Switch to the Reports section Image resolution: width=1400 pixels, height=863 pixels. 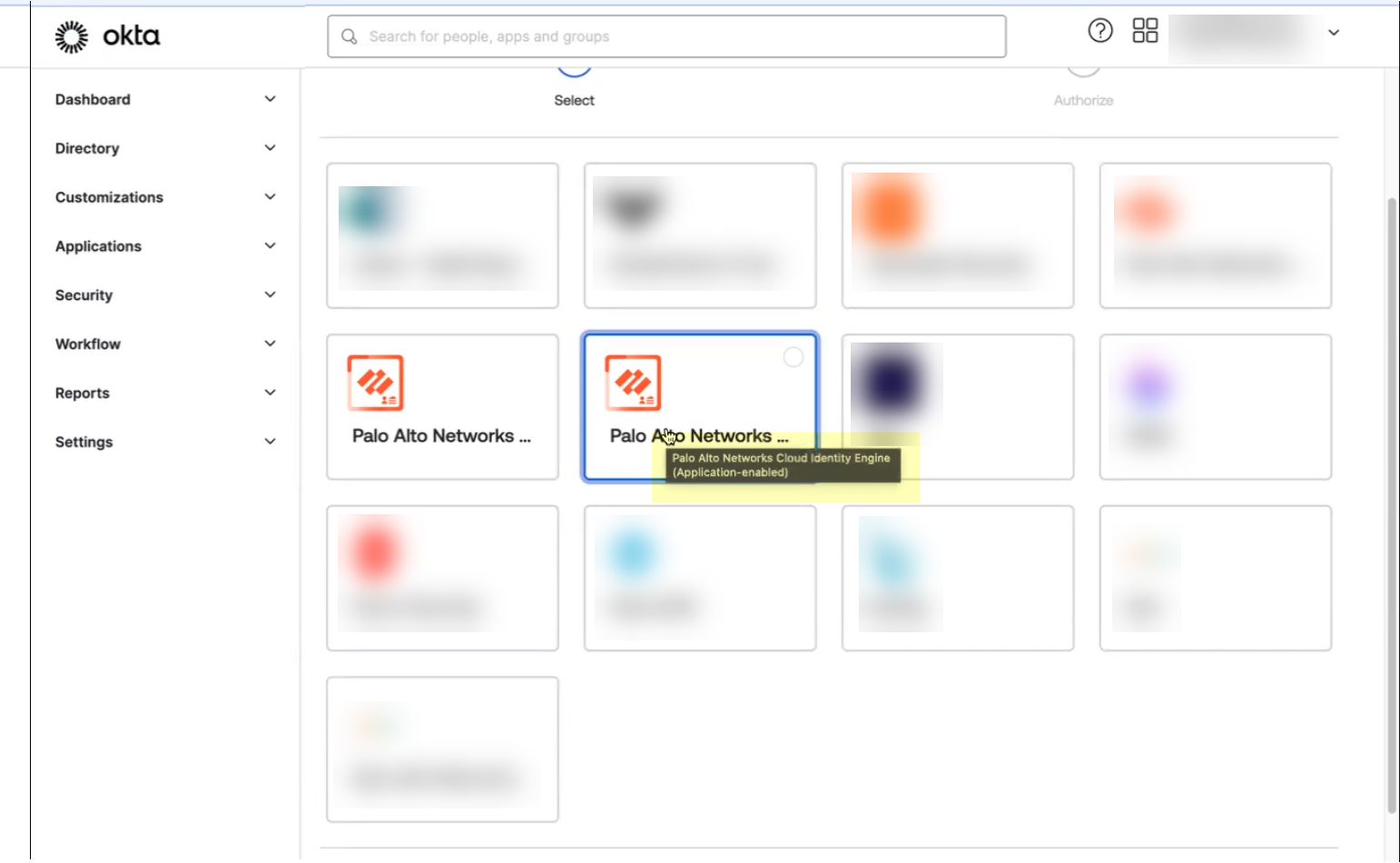click(82, 392)
